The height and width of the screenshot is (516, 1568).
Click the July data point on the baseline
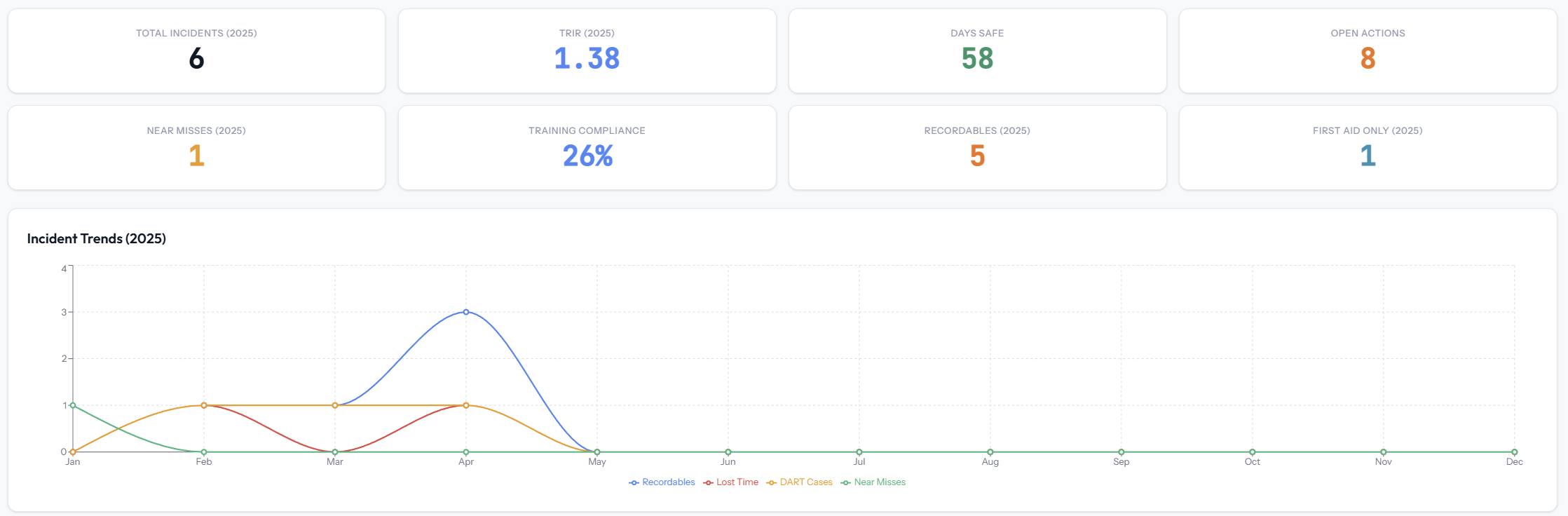coord(859,452)
